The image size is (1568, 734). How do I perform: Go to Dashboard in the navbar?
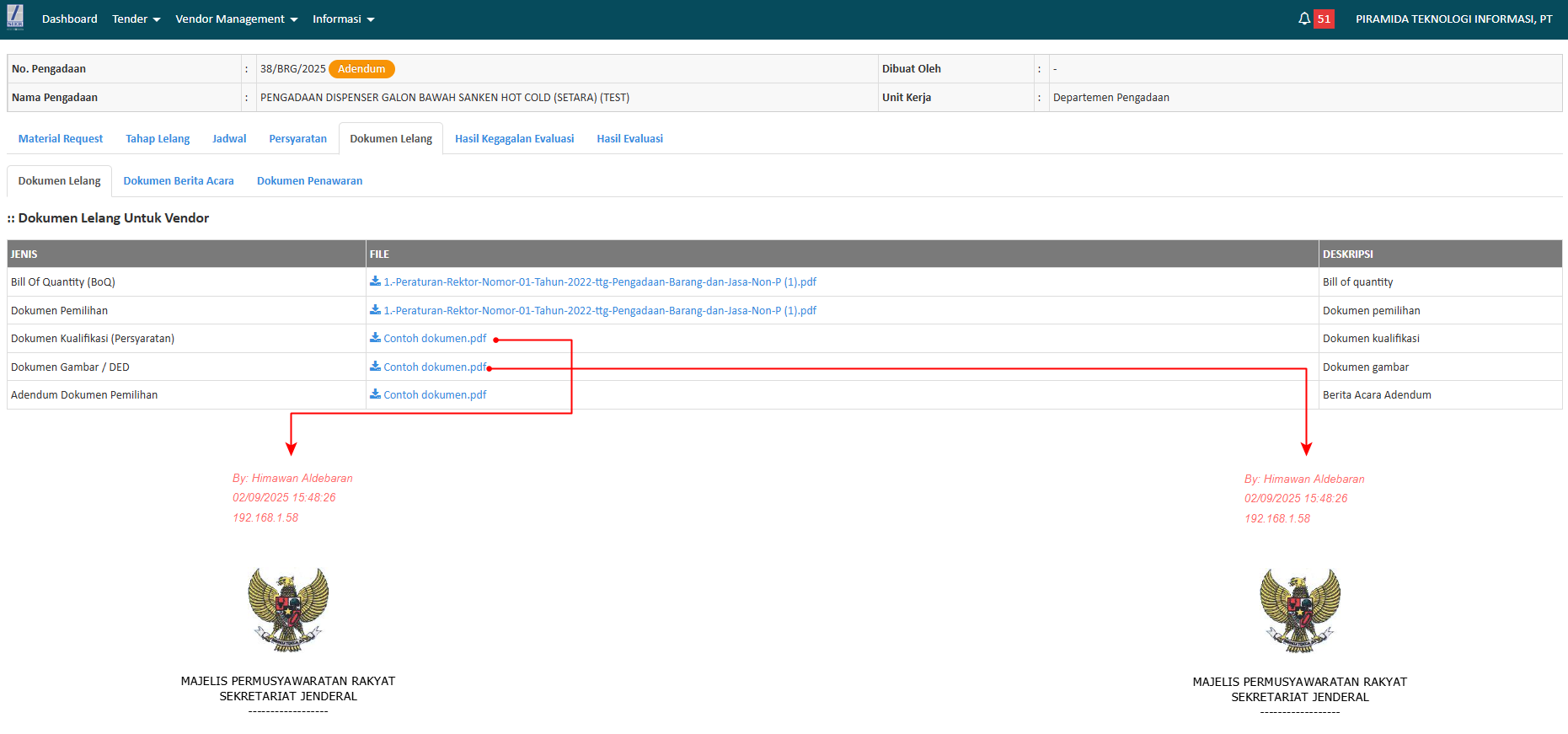point(69,19)
